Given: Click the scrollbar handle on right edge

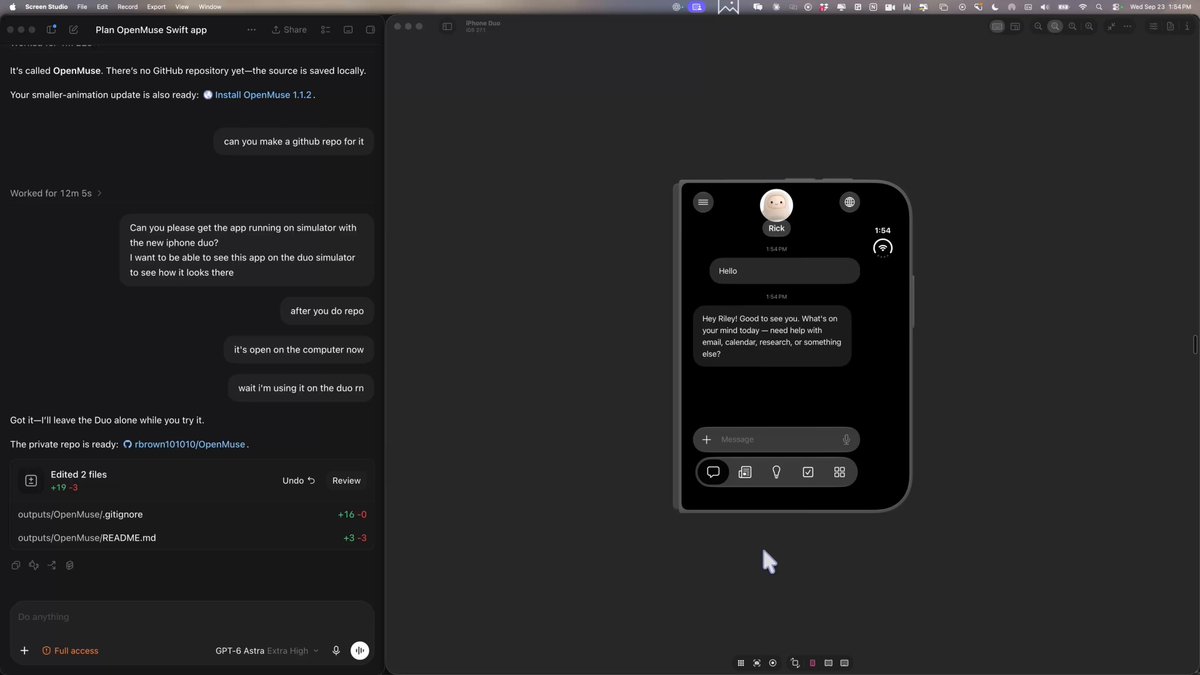Looking at the screenshot, I should (x=1196, y=345).
